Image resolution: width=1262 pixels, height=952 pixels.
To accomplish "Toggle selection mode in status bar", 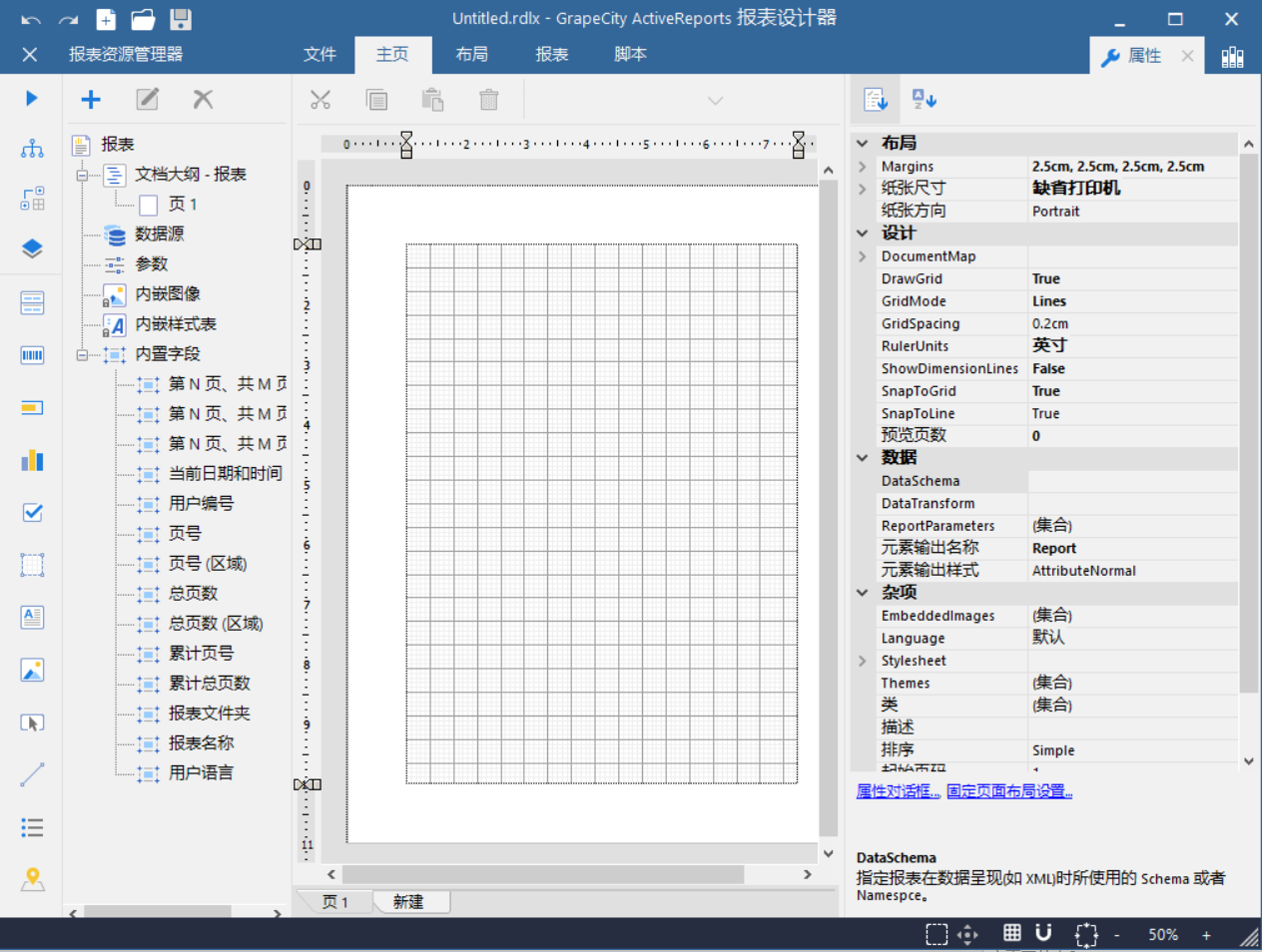I will coord(937,934).
